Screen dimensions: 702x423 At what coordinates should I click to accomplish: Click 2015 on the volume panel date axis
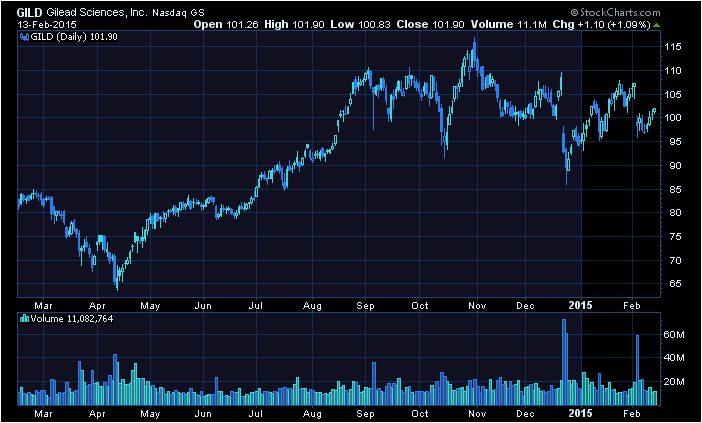pyautogui.click(x=581, y=413)
